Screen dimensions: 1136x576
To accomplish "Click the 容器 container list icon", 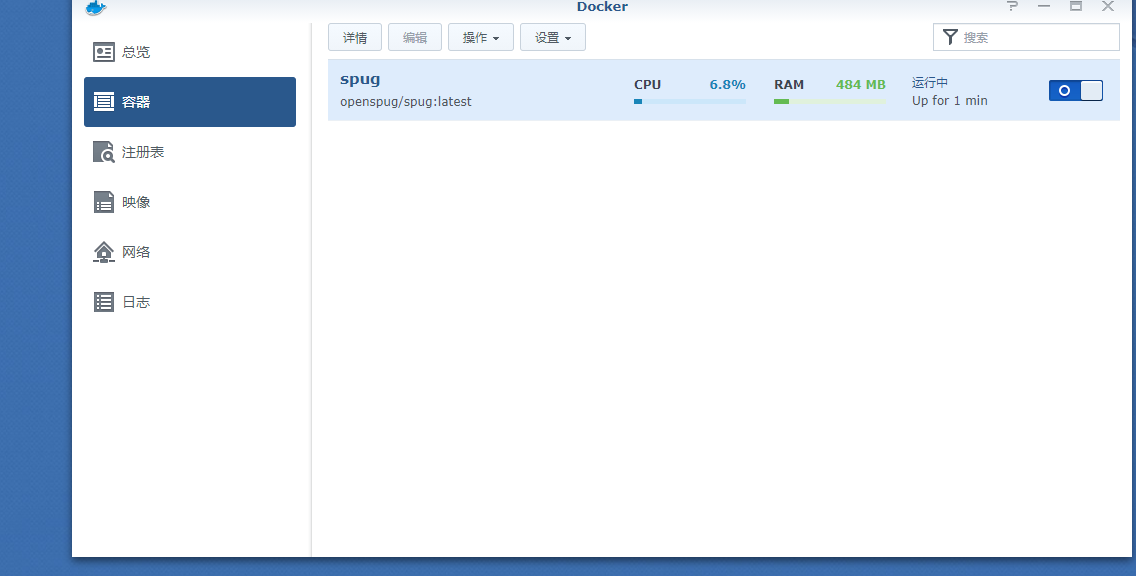I will [x=104, y=102].
